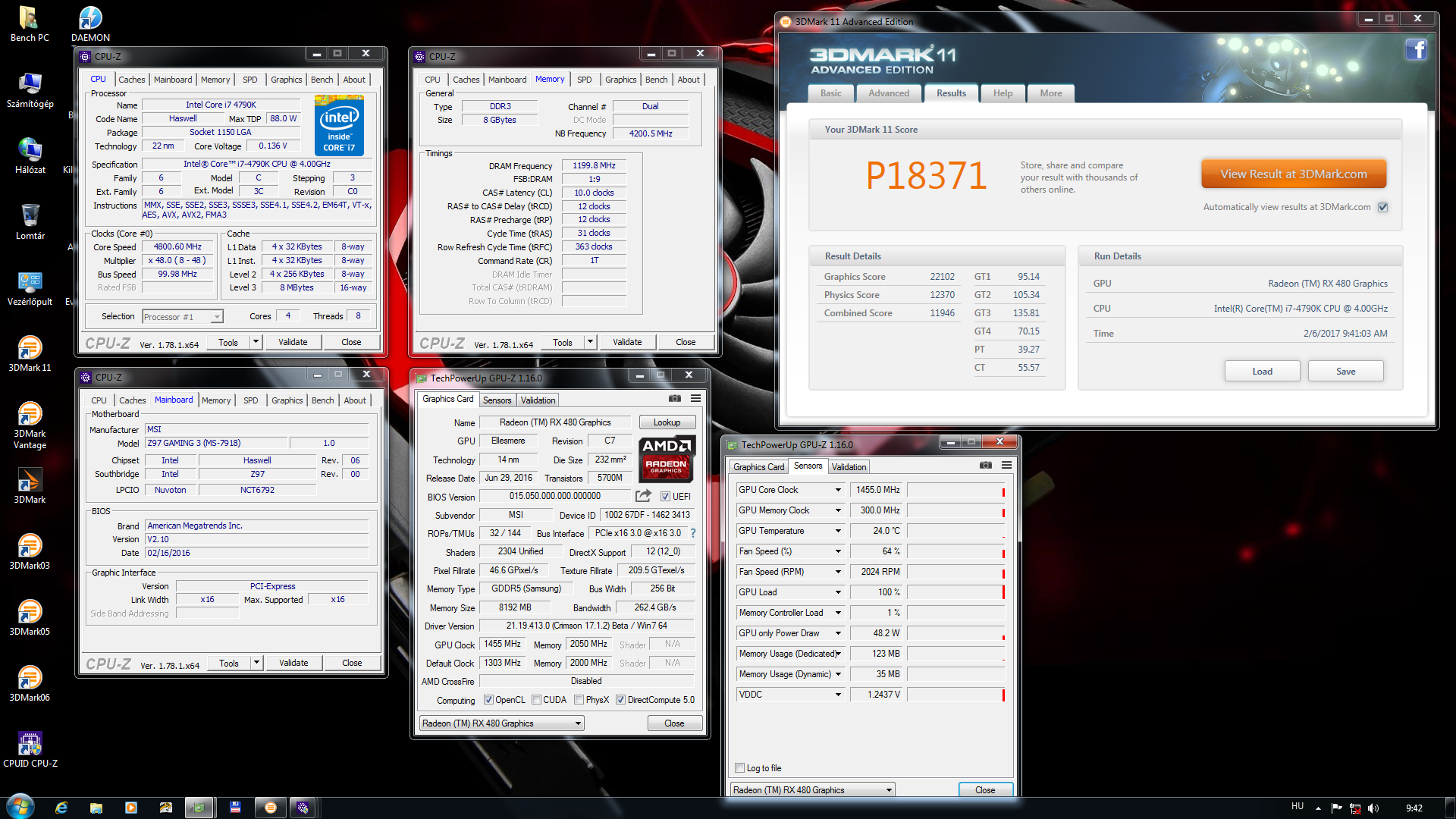
Task: Open the Lomtár recycle bin
Action: tap(30, 222)
